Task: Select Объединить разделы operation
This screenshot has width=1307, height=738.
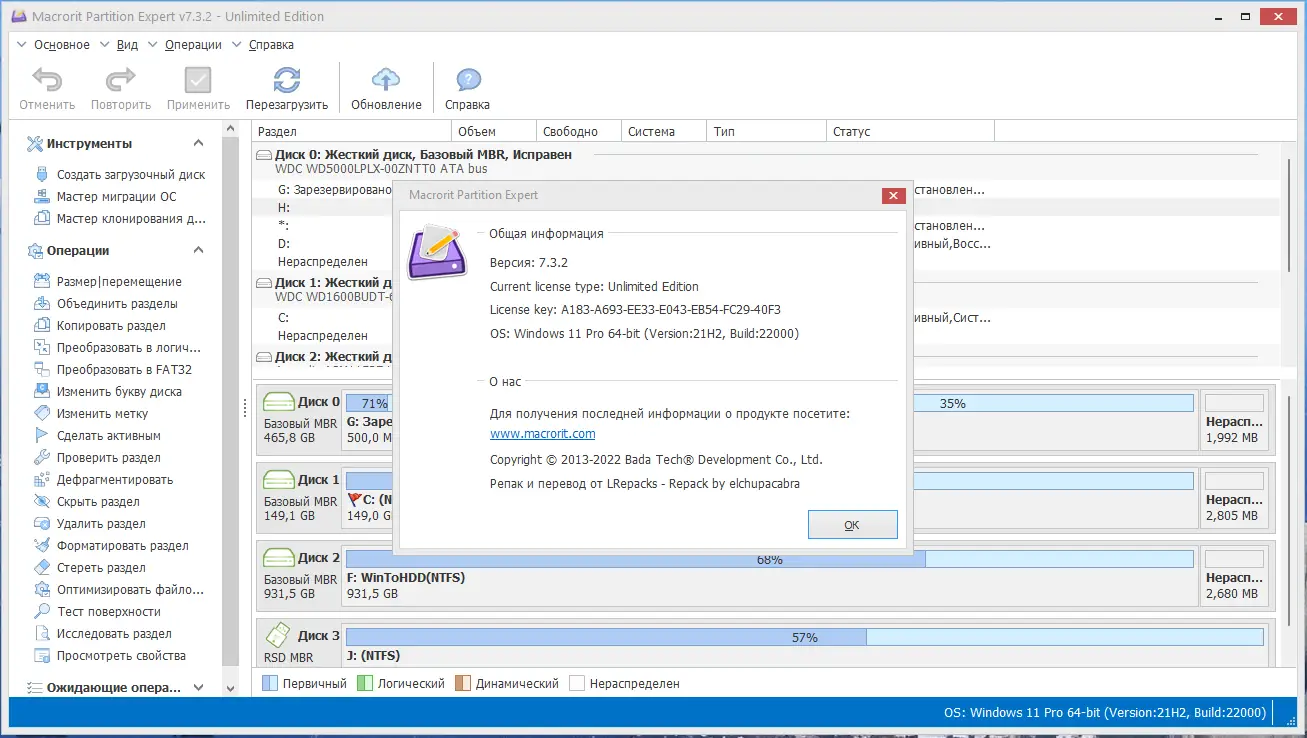Action: [106, 303]
